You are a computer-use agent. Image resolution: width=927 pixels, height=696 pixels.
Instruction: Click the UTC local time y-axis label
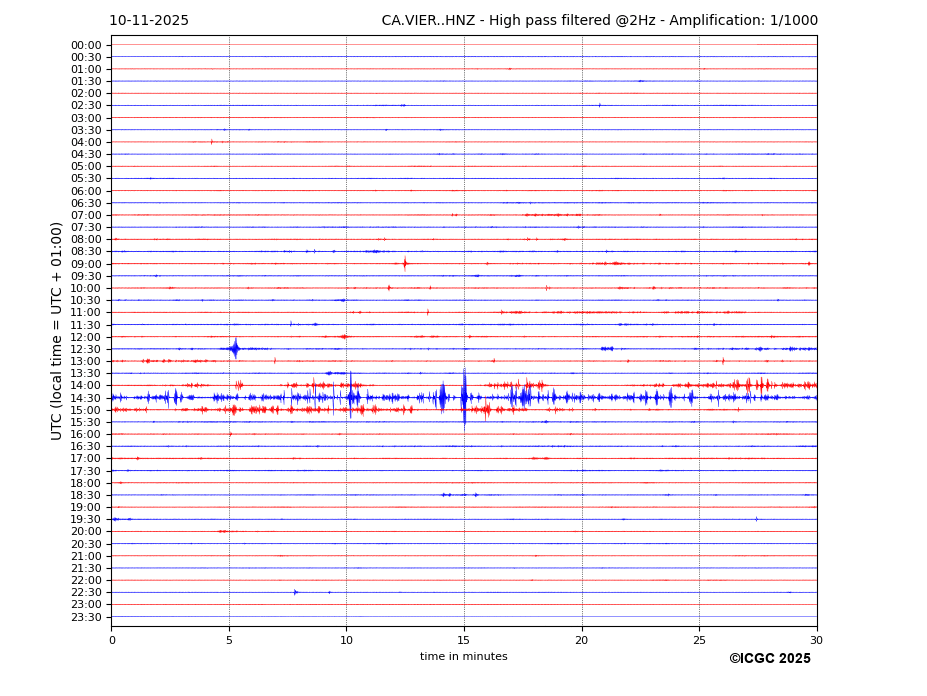(57, 330)
